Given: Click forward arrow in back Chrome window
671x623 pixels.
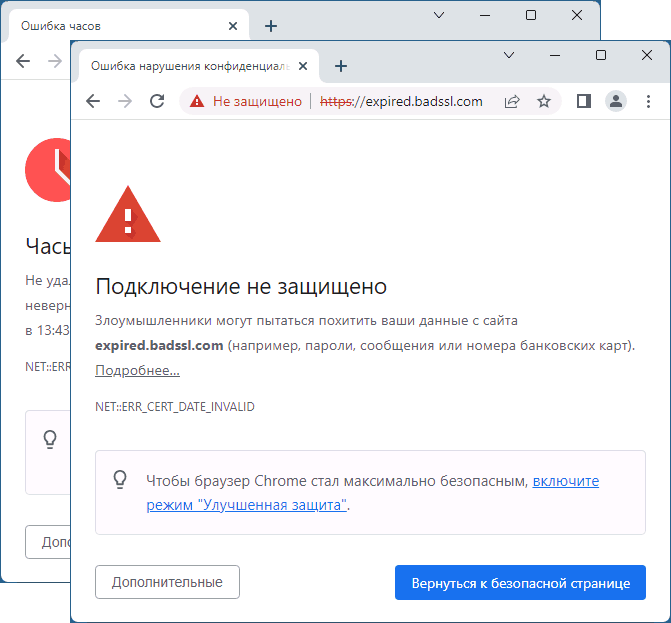Looking at the screenshot, I should 55,61.
